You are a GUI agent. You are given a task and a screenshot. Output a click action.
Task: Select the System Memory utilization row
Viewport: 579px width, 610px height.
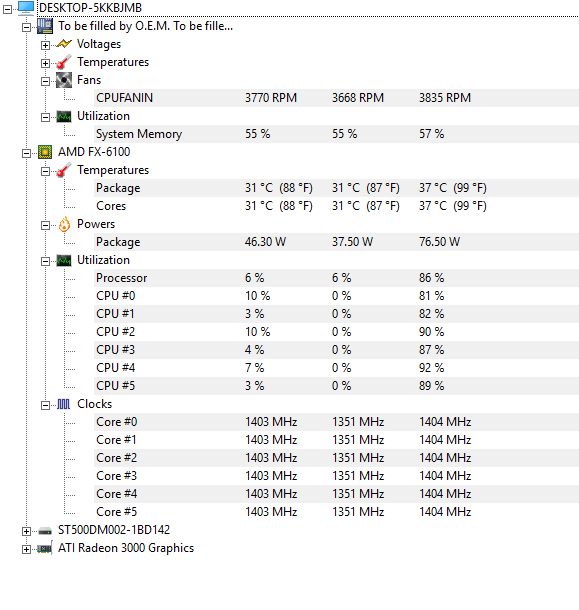[336, 134]
